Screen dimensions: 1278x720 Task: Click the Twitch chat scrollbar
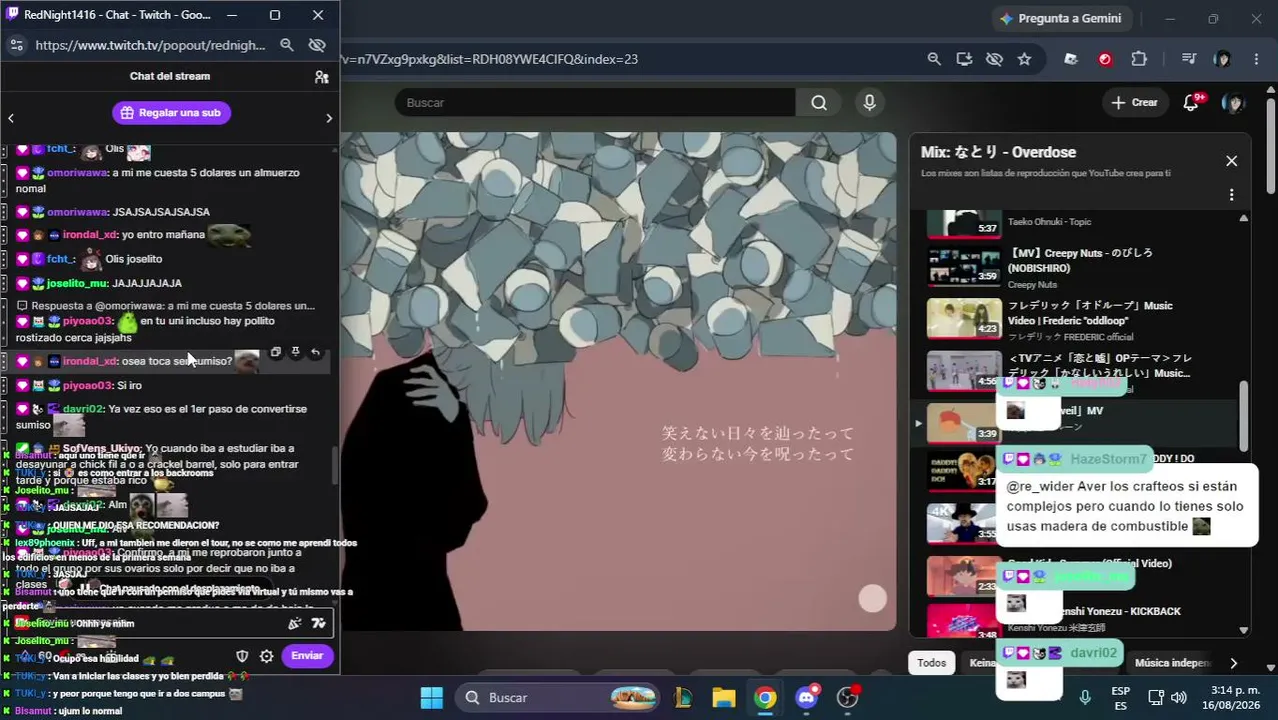pos(335,465)
